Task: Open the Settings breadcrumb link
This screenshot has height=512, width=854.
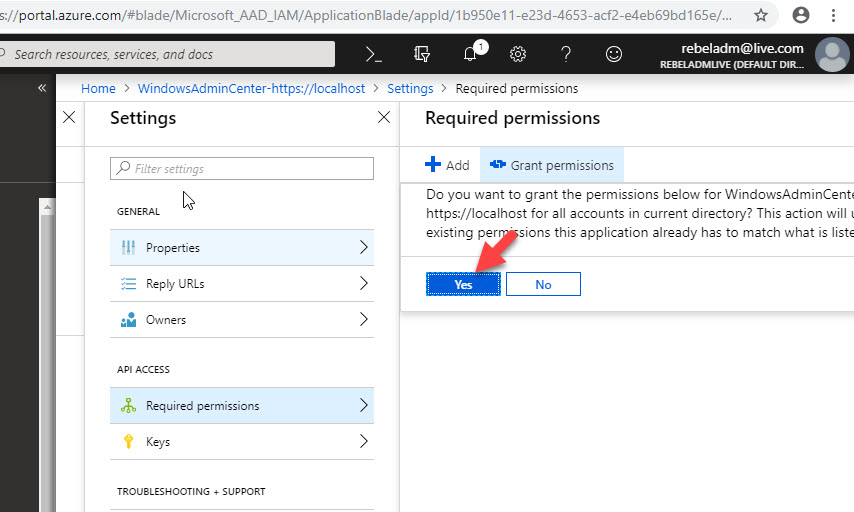Action: 410,88
